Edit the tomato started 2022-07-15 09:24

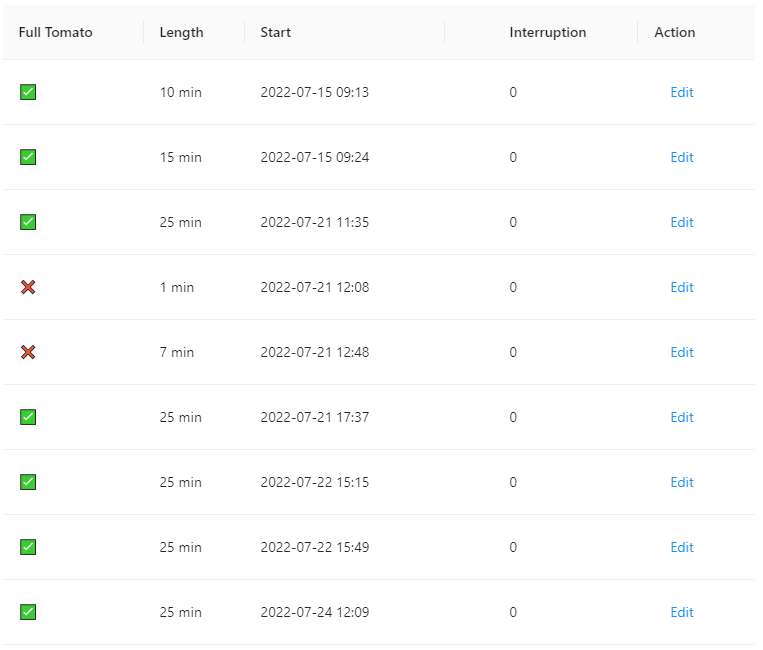682,157
